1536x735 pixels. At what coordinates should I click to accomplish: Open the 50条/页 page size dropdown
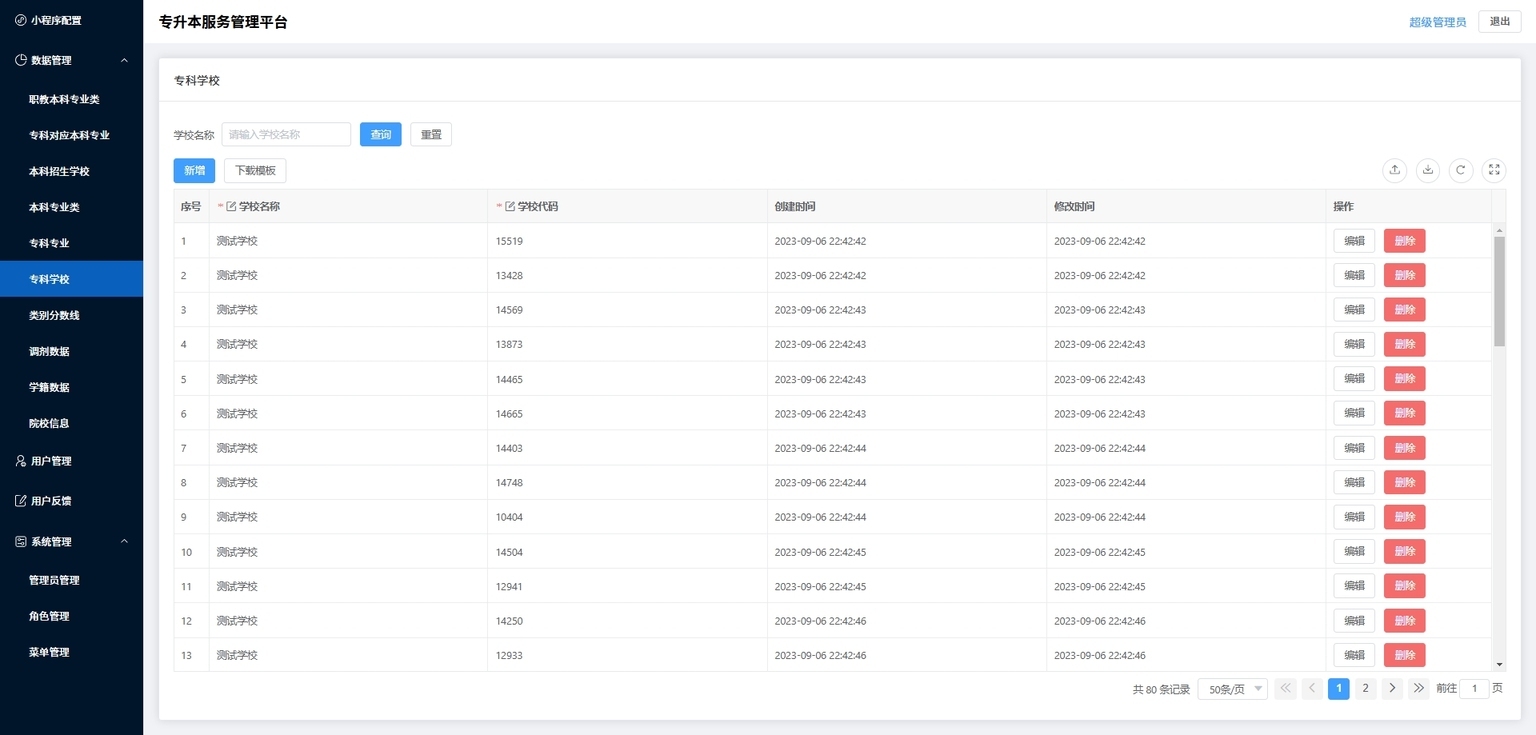pos(1232,689)
